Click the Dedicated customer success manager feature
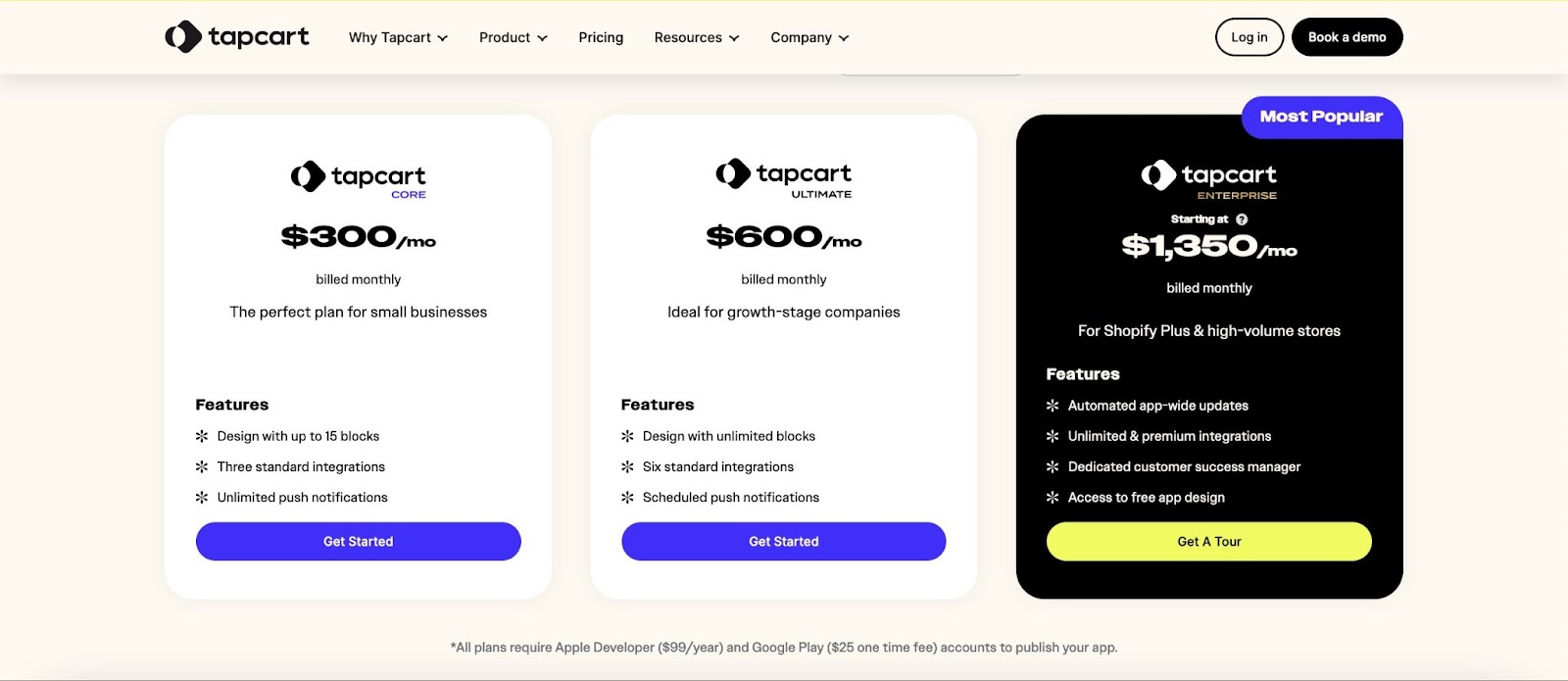The width and height of the screenshot is (1568, 681). pyautogui.click(x=1184, y=467)
